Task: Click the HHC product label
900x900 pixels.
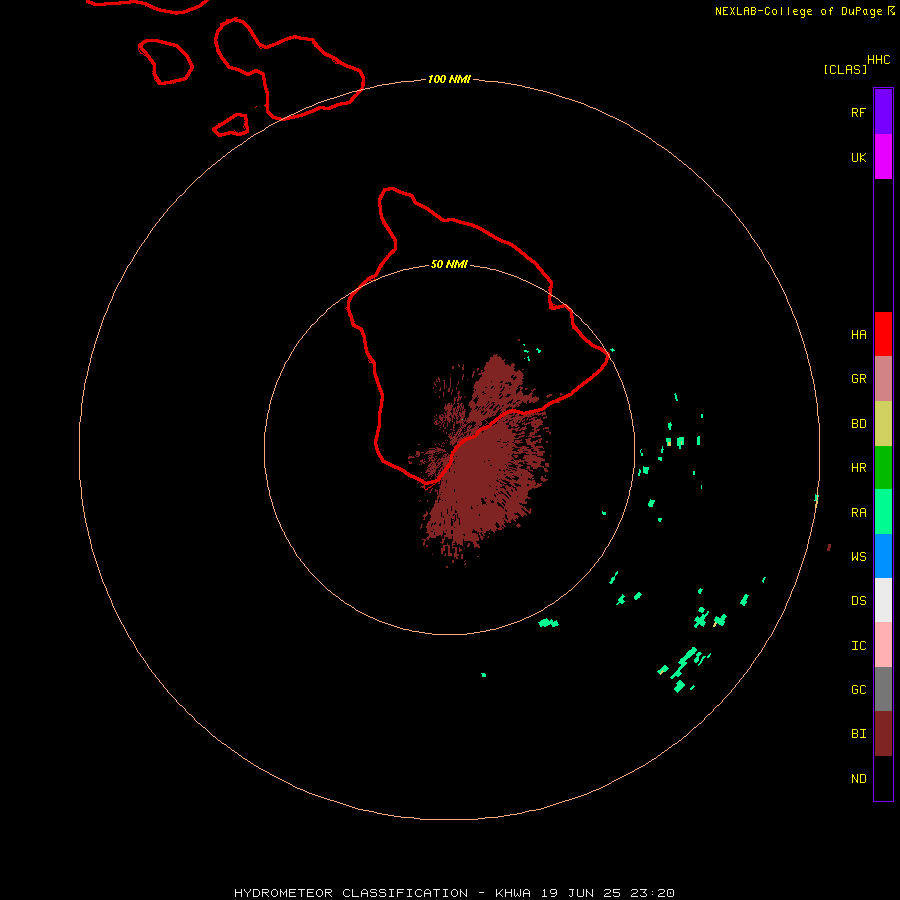Action: [878, 60]
